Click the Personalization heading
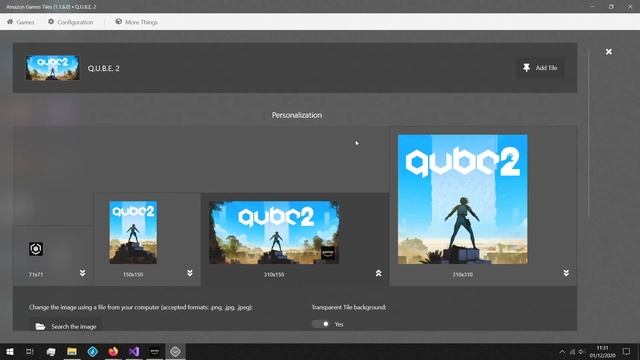Viewport: 640px width, 360px height. (x=297, y=115)
